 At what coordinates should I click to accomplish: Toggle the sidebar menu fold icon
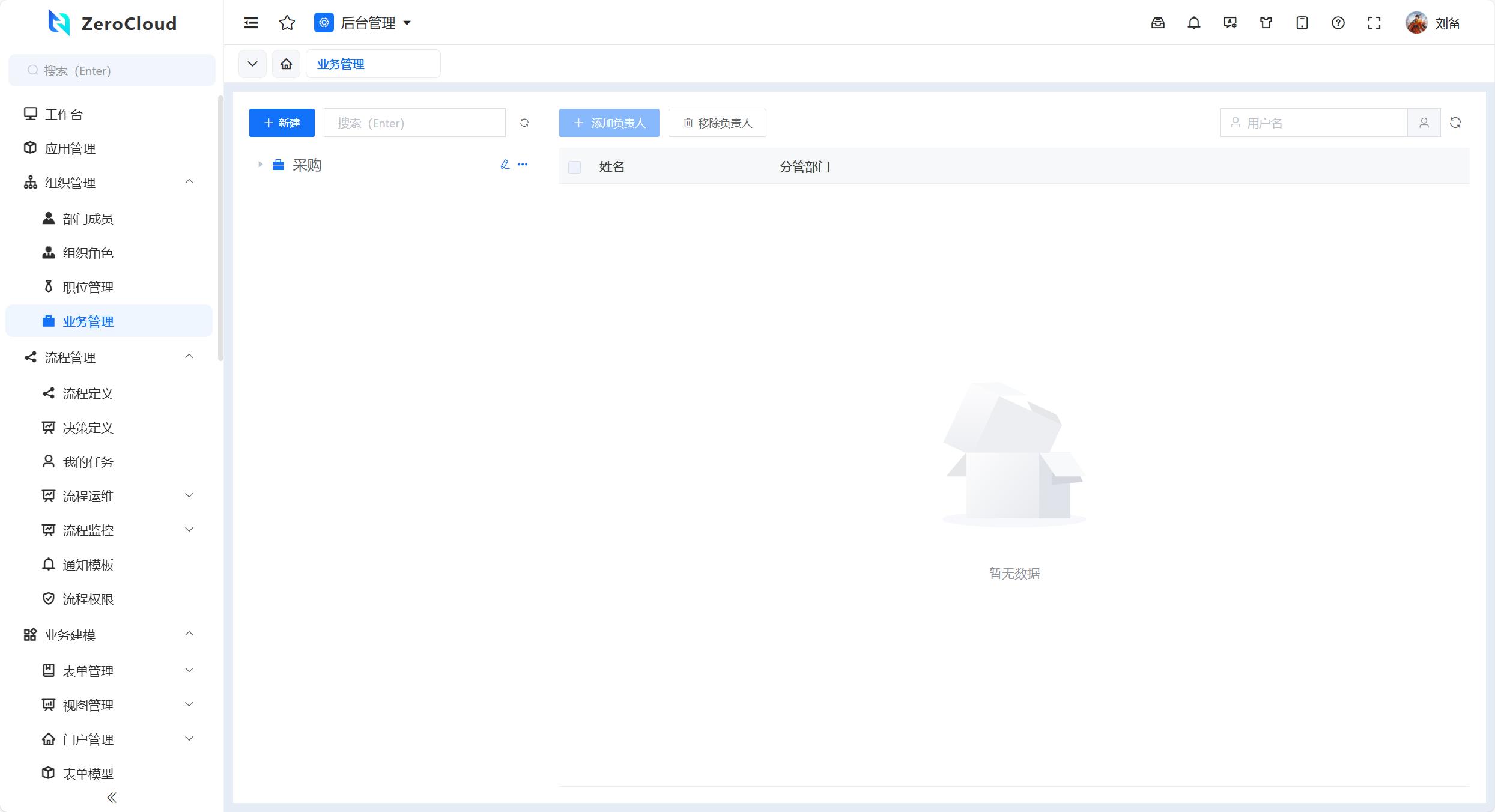pos(251,23)
